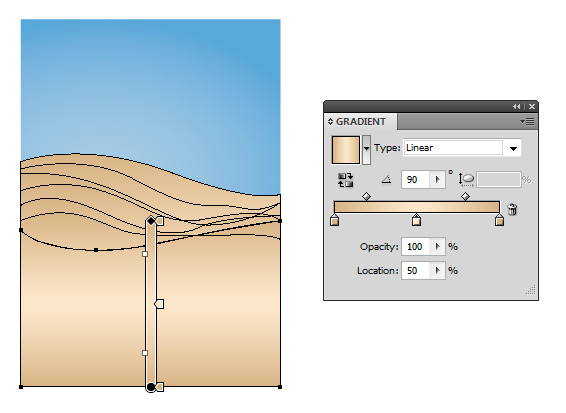
Task: Click the gradient fill preview swatch
Action: tap(346, 149)
